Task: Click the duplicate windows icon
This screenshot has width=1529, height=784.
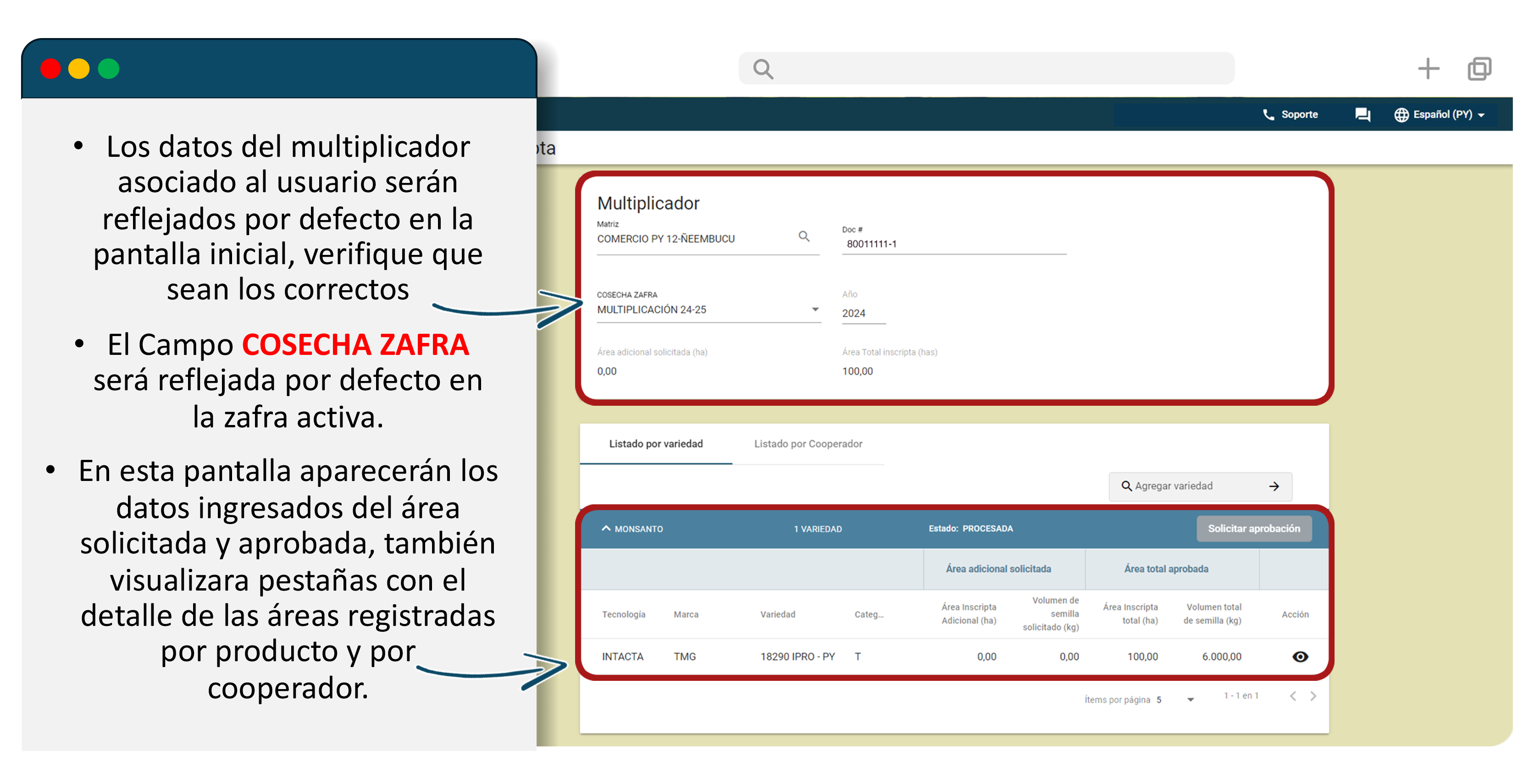Action: tap(1479, 69)
